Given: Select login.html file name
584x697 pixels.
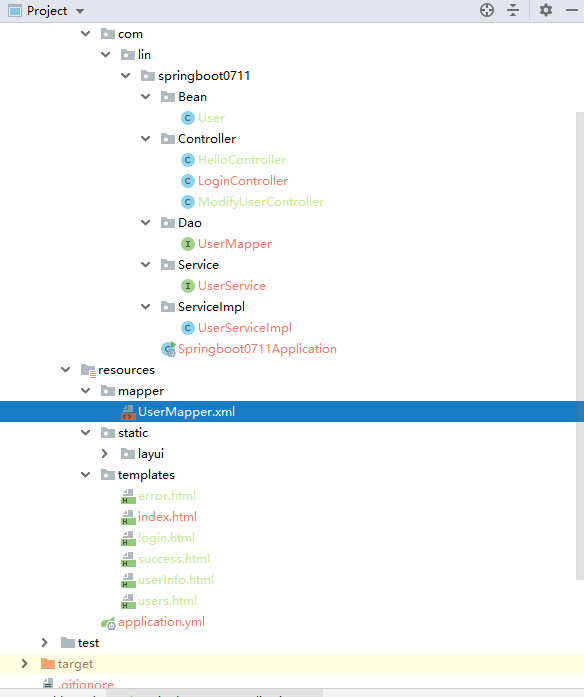Looking at the screenshot, I should point(166,538).
